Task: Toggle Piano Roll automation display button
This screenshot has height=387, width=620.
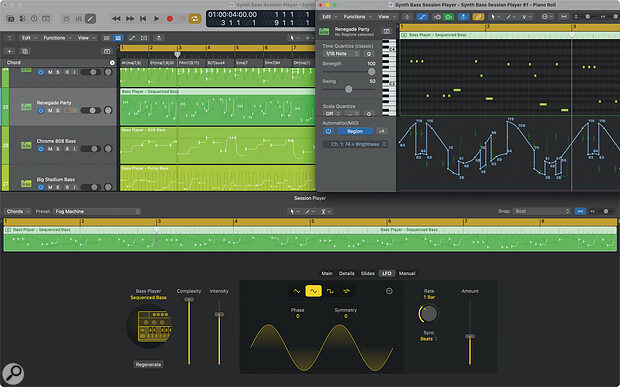Action: [x=422, y=17]
